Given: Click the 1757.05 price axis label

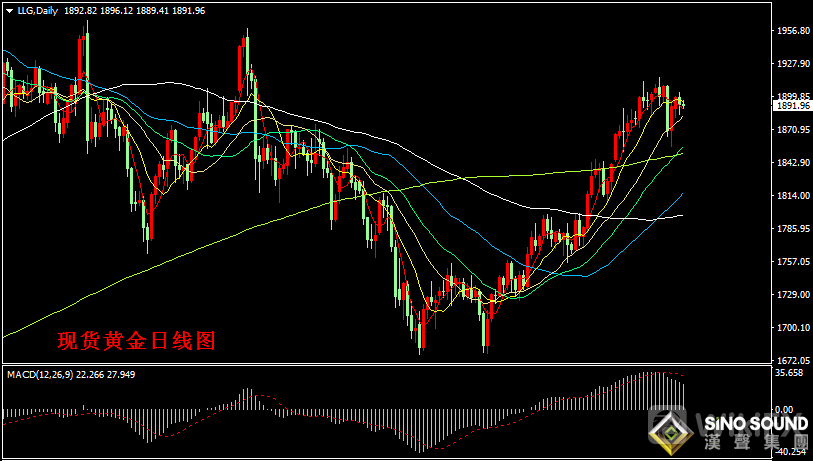Looking at the screenshot, I should pyautogui.click(x=792, y=262).
